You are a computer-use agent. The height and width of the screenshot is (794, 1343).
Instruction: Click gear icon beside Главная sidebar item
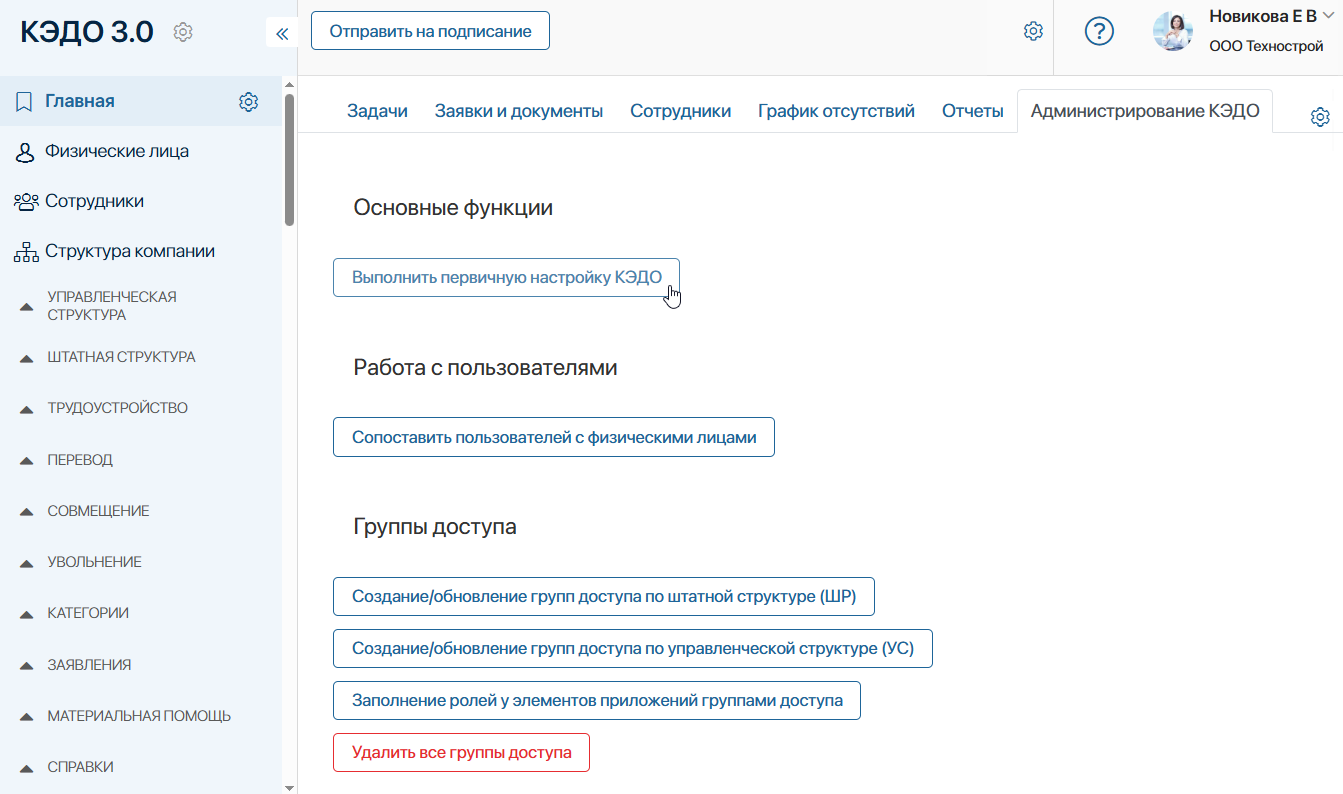tap(249, 102)
